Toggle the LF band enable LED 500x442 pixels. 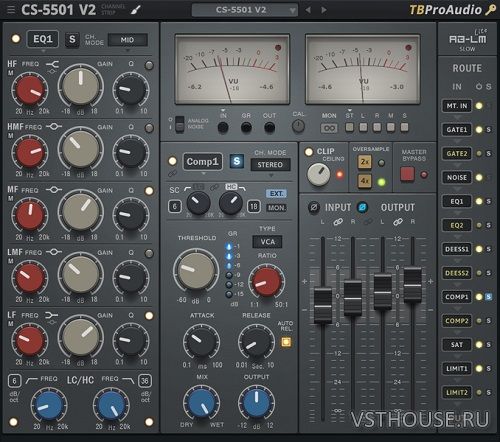click(149, 316)
